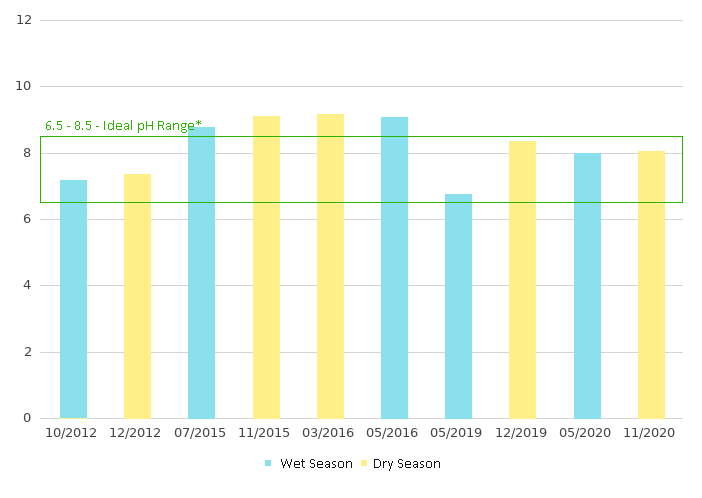Click the Dry Season legend color swatch
The image size is (702, 498).
point(364,464)
